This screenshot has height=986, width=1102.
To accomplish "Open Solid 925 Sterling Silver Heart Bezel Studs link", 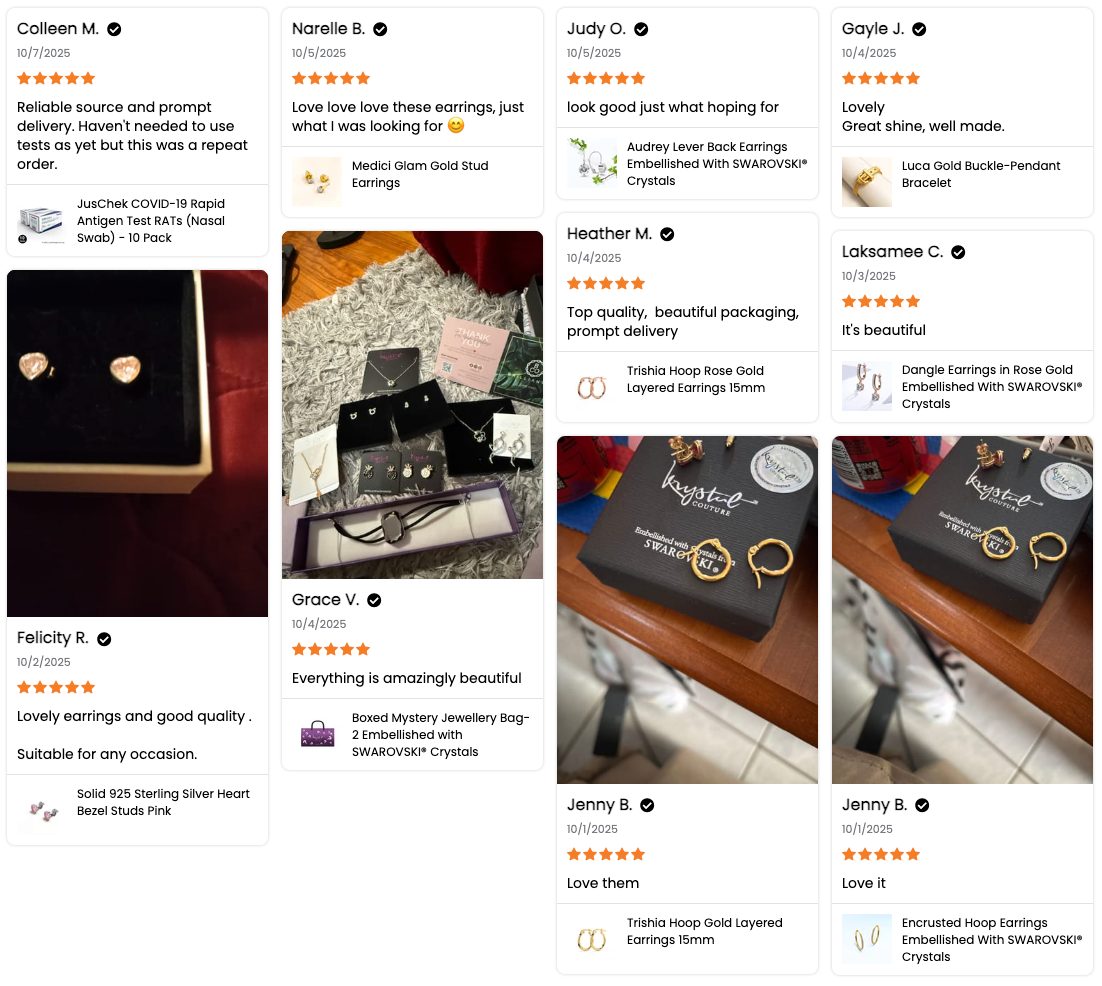I will (163, 802).
